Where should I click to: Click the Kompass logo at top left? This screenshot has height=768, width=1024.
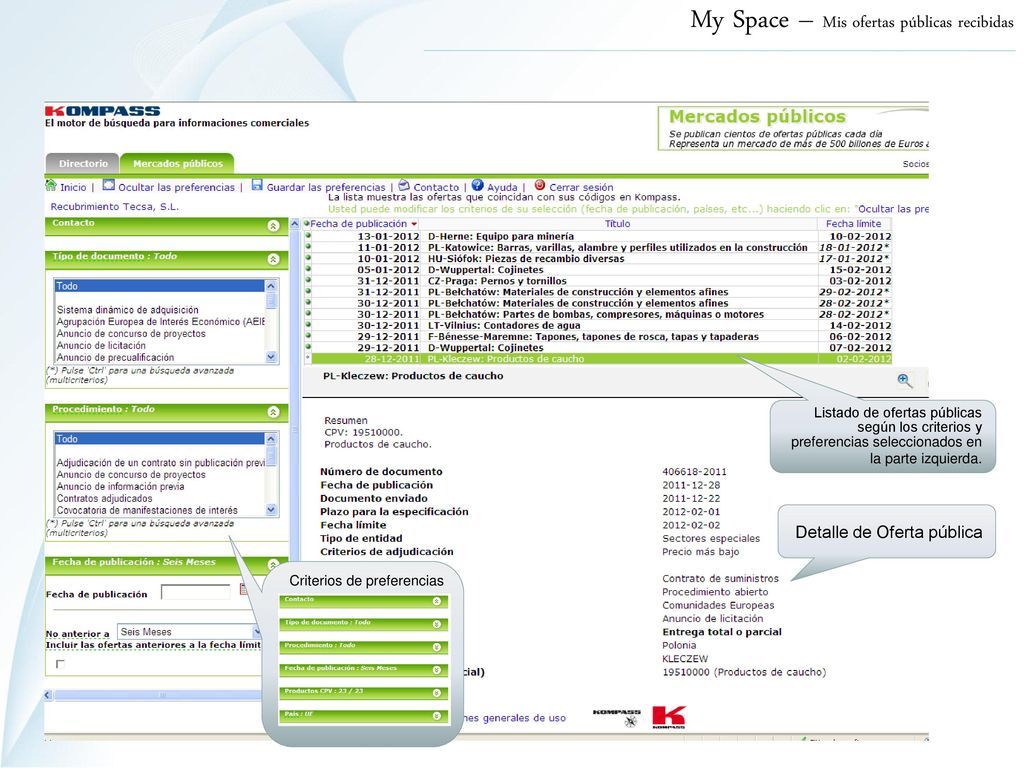(x=103, y=111)
